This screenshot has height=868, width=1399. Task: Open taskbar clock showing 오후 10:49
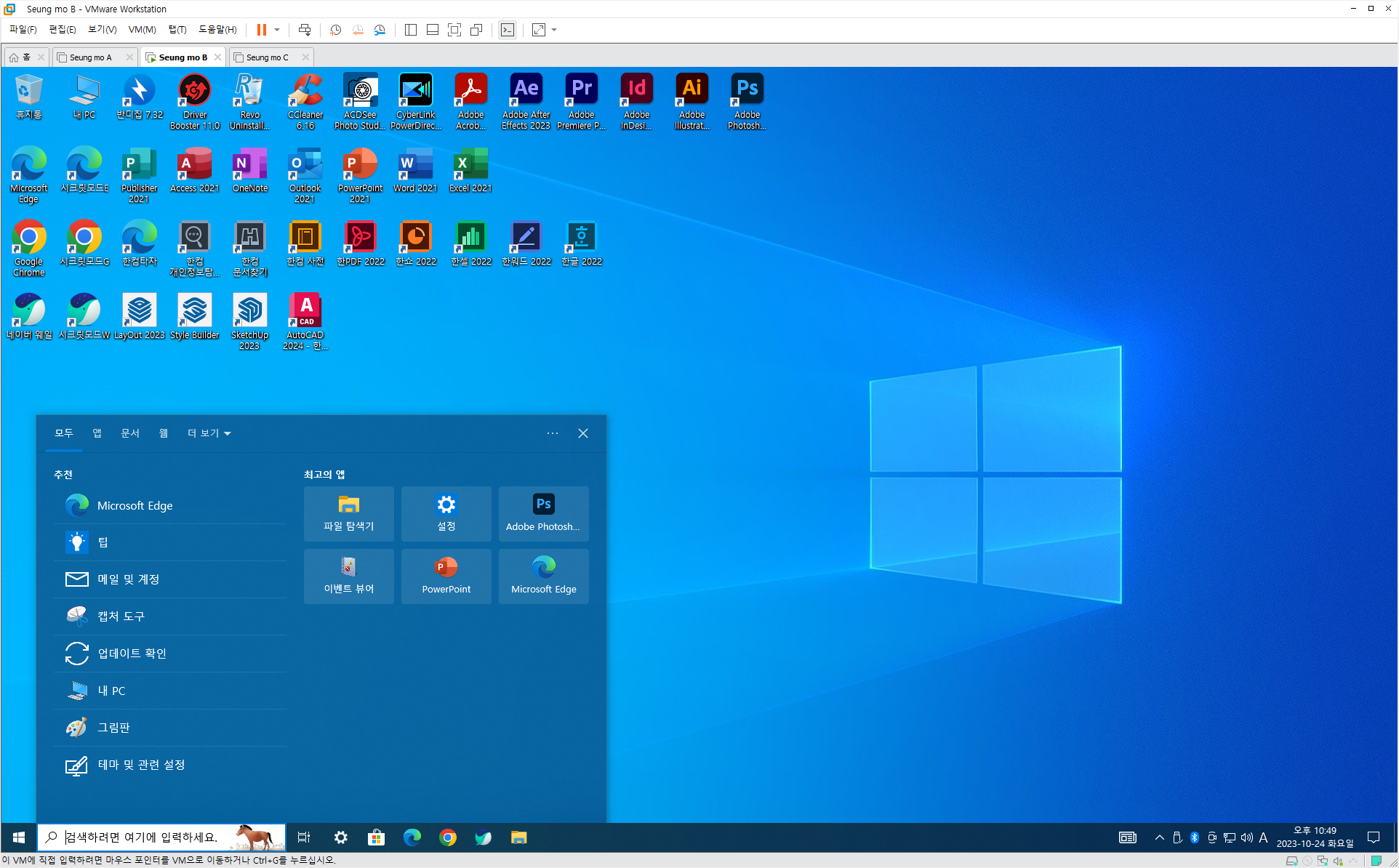click(1315, 837)
